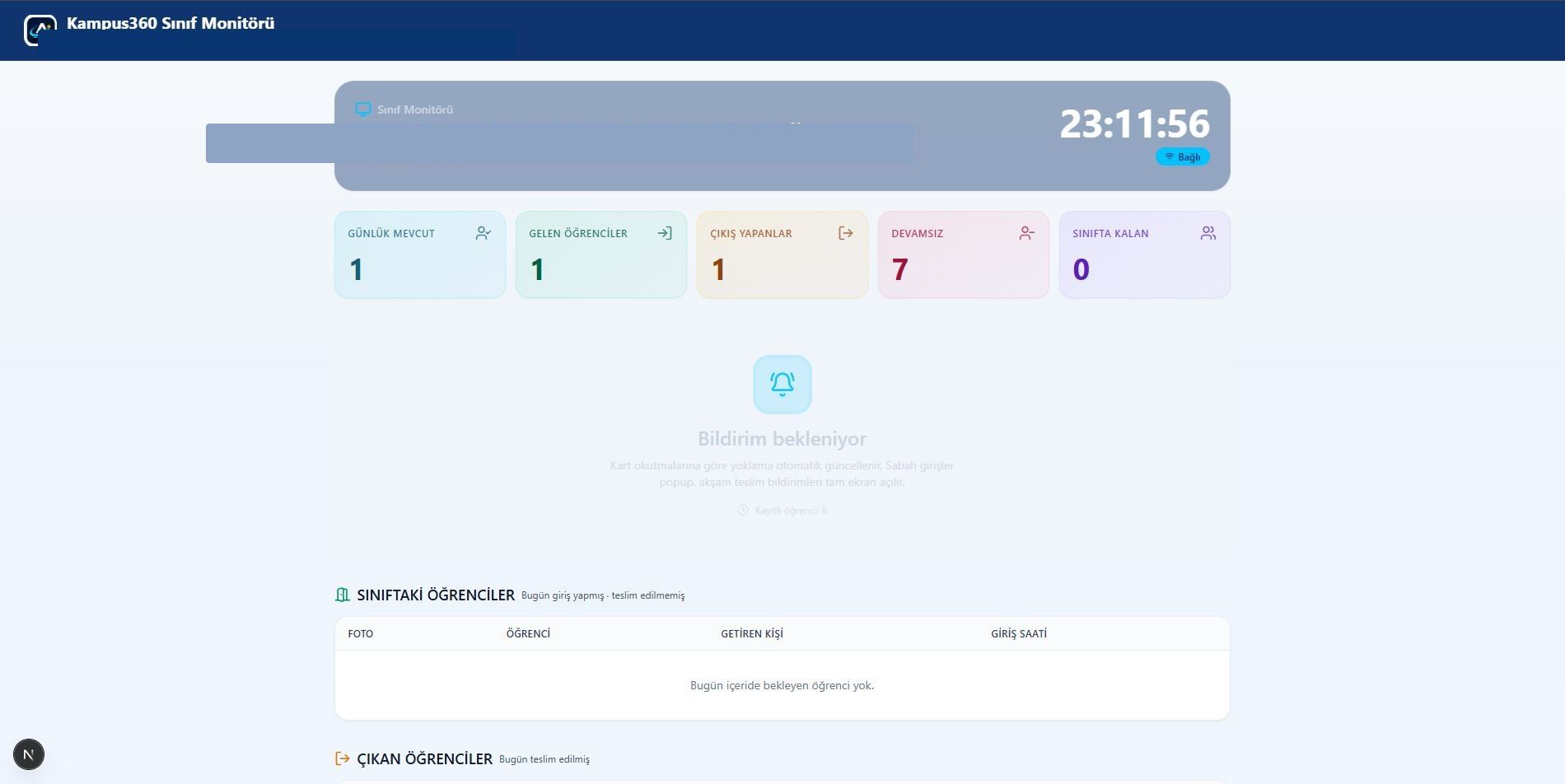This screenshot has width=1565, height=784.
Task: Click the notification bell icon
Action: click(x=782, y=385)
